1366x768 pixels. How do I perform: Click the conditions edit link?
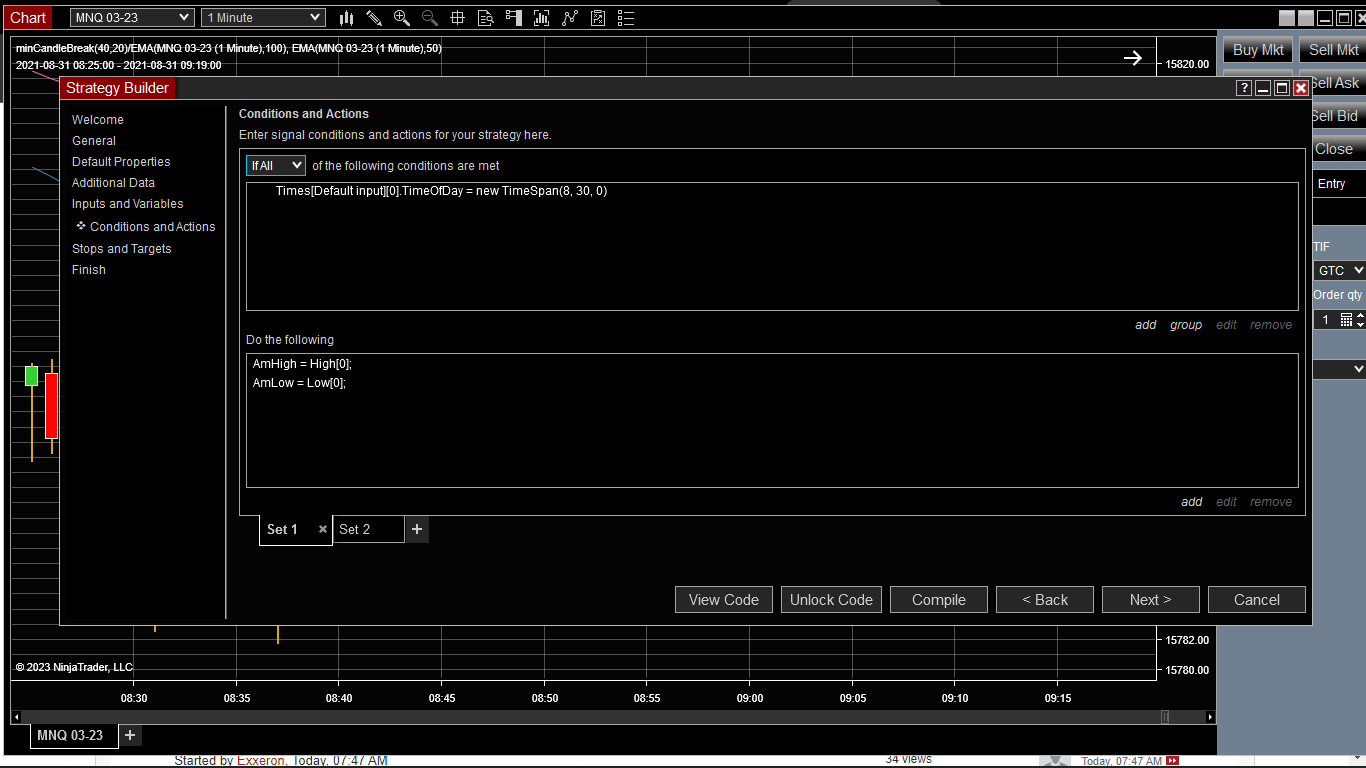pyautogui.click(x=1226, y=325)
